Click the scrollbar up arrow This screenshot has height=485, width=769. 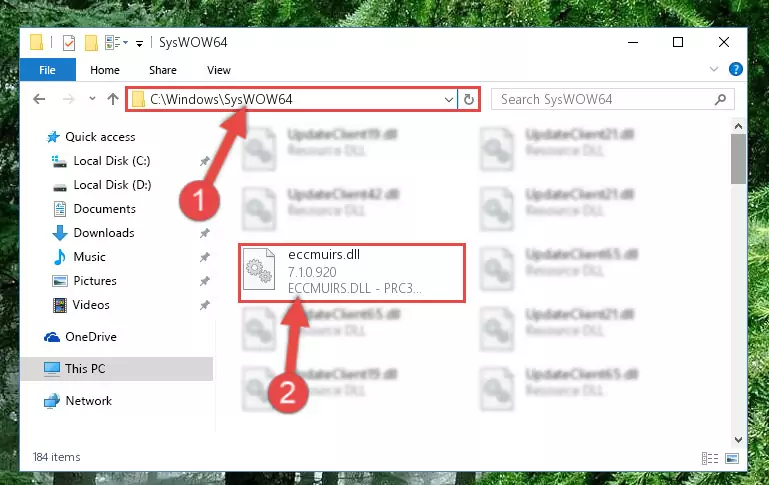tap(738, 126)
